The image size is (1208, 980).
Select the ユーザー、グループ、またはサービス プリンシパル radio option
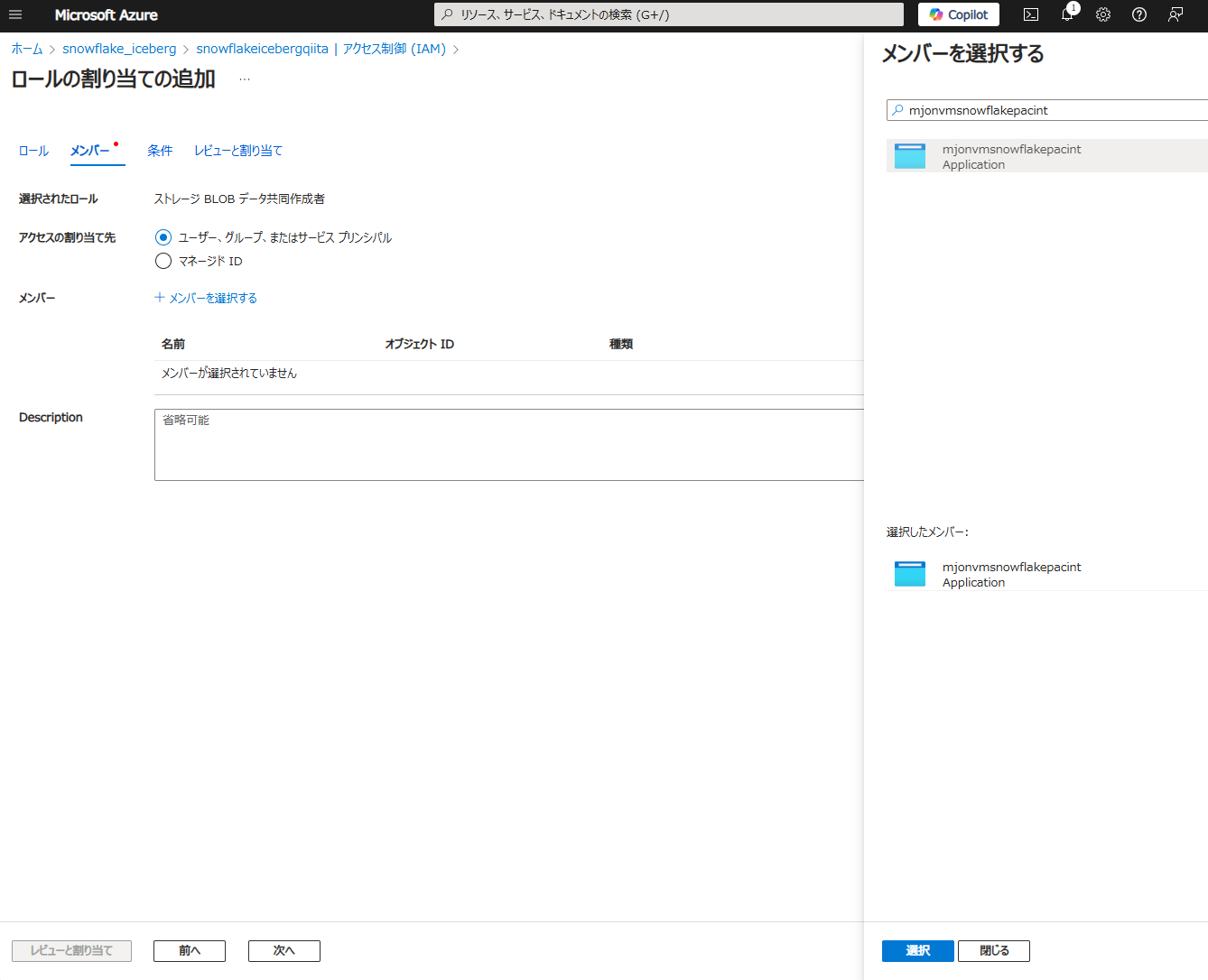click(163, 236)
